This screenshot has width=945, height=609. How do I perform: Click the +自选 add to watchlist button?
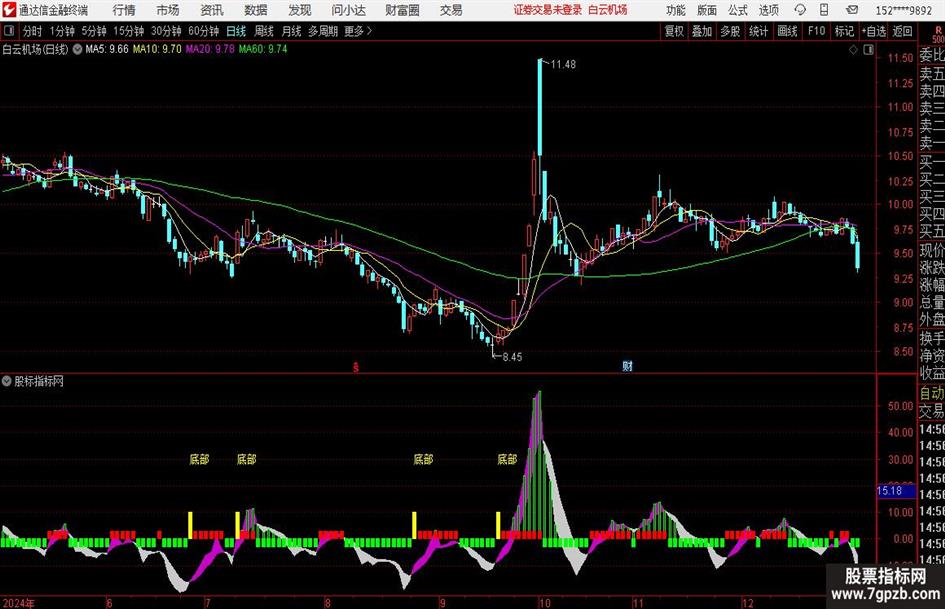[x=873, y=31]
